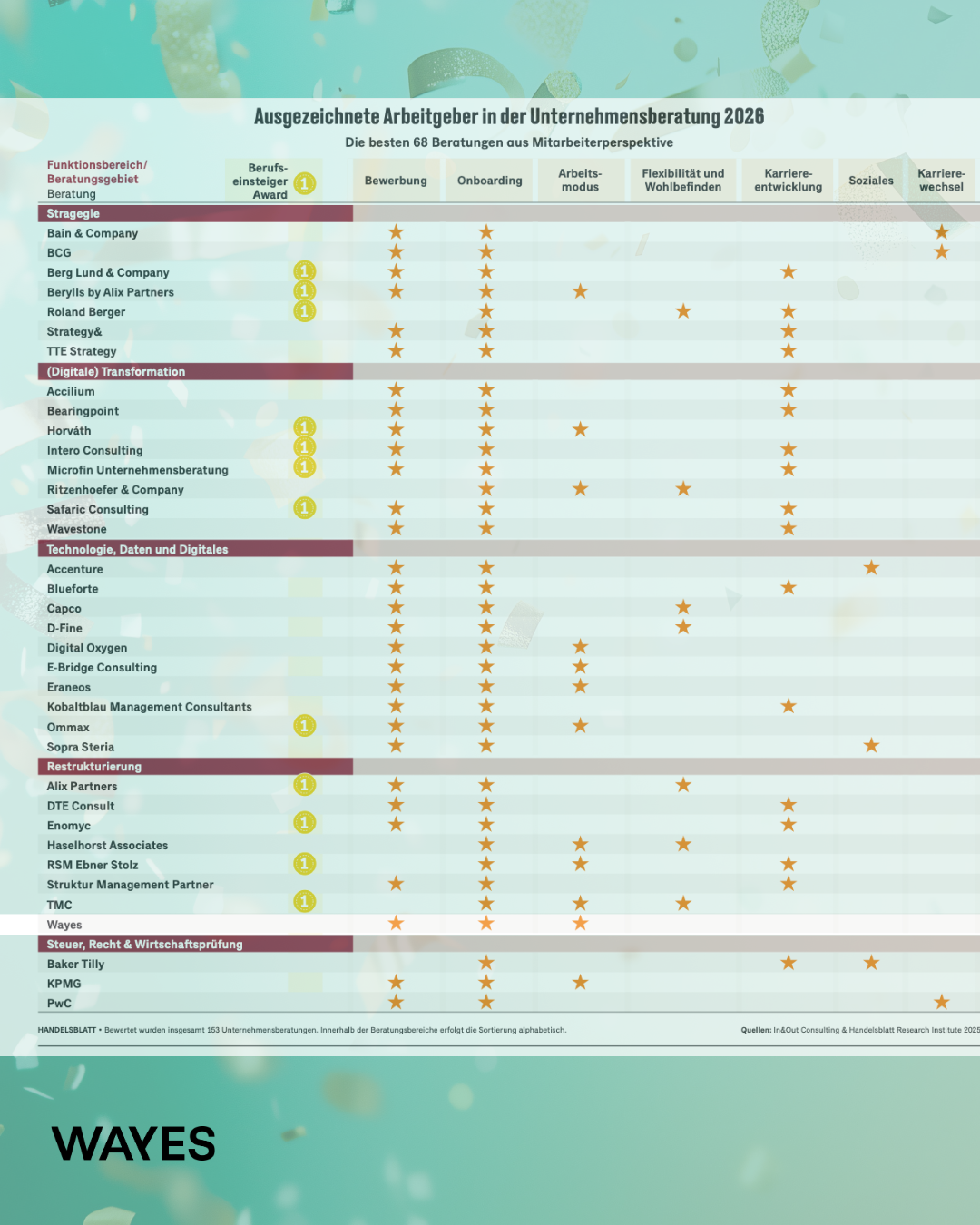This screenshot has height=1225, width=980.
Task: Click the title Ausgezeichnete Arbeitgeber heading
Action: [x=508, y=117]
